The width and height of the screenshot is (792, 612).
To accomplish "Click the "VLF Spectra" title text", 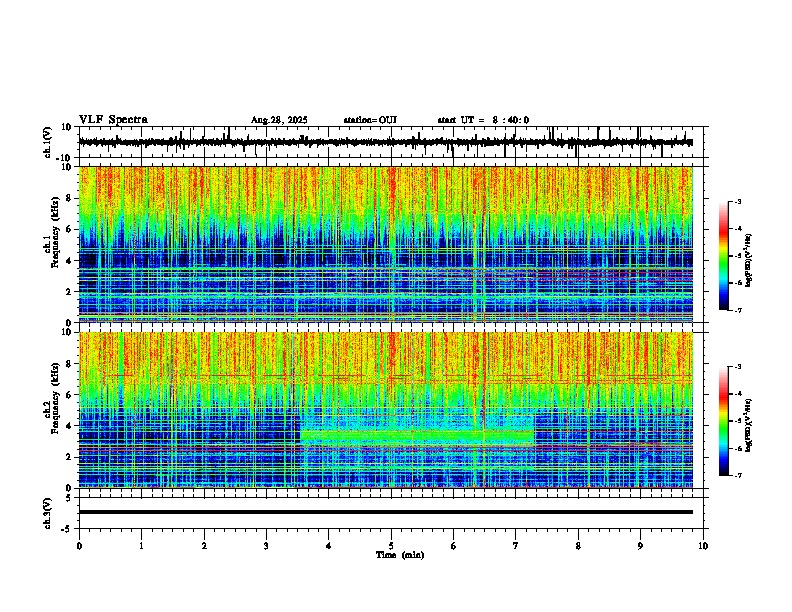I will pos(113,120).
